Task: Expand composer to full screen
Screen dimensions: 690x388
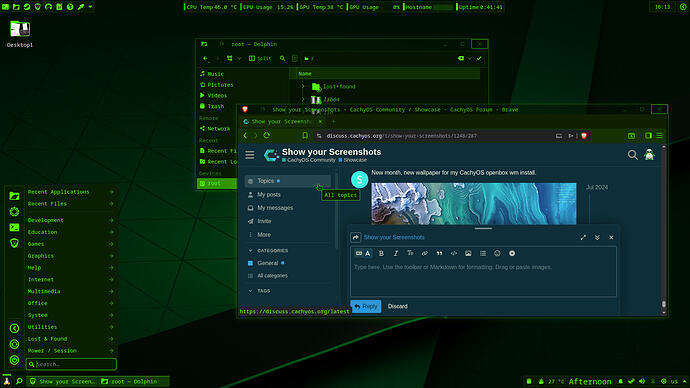Action: [x=583, y=238]
